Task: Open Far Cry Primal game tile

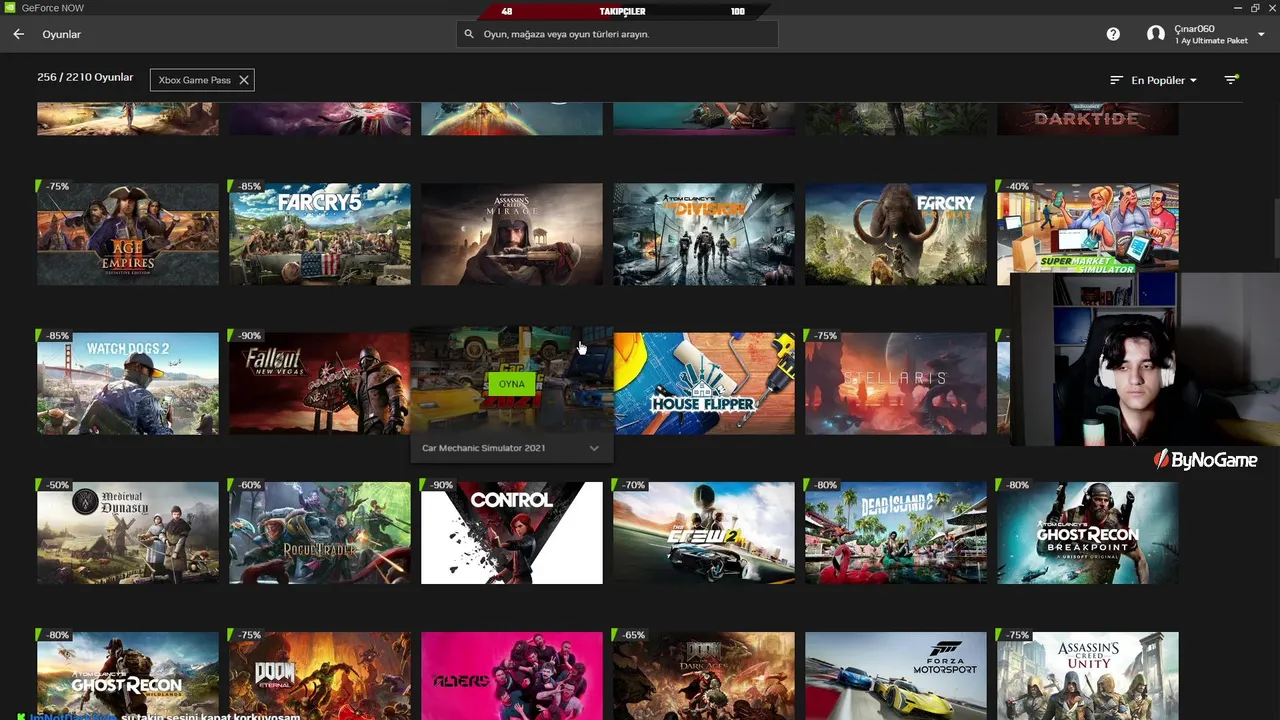Action: 896,234
